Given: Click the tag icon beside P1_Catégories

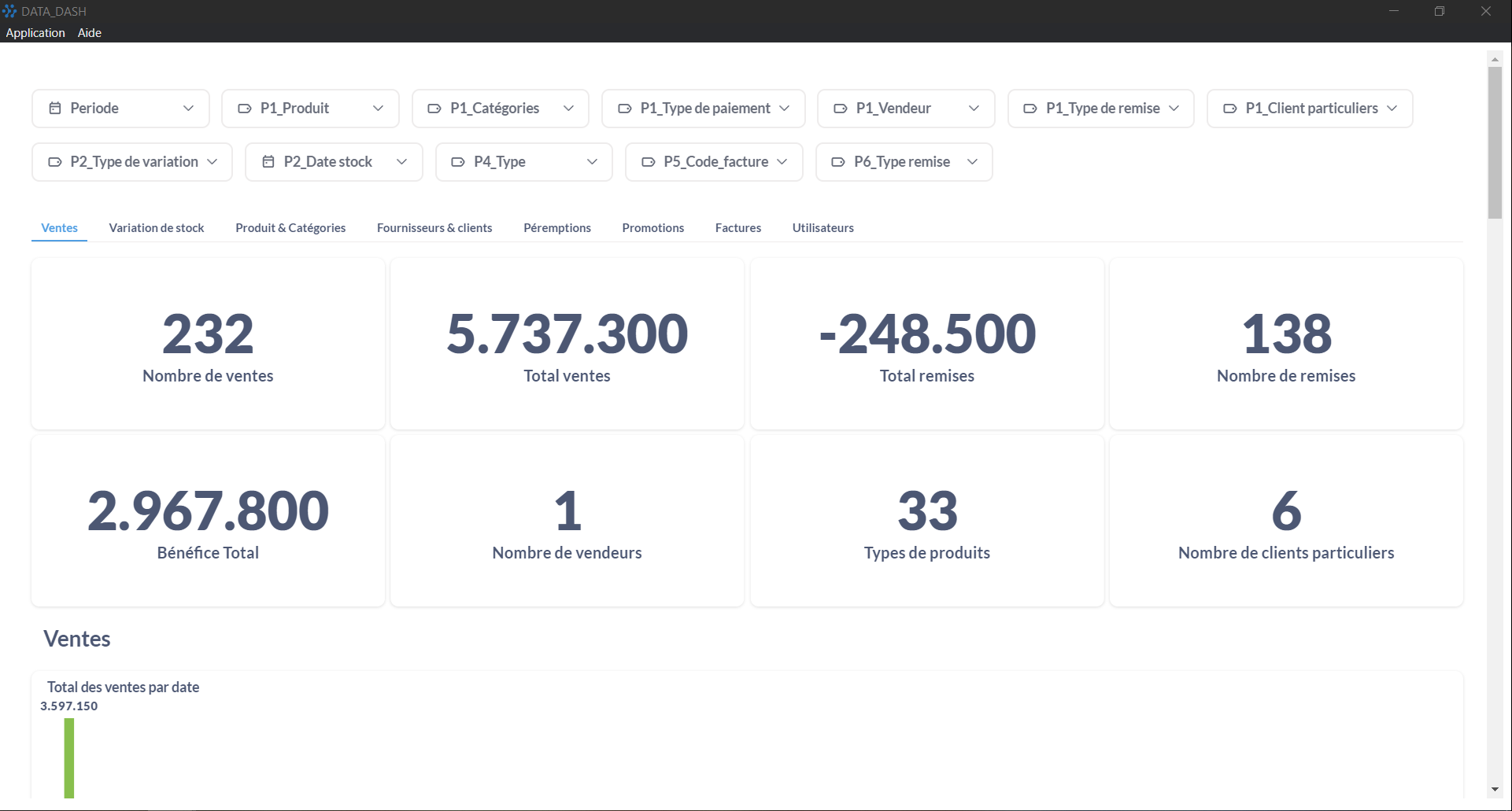Looking at the screenshot, I should click(x=434, y=109).
